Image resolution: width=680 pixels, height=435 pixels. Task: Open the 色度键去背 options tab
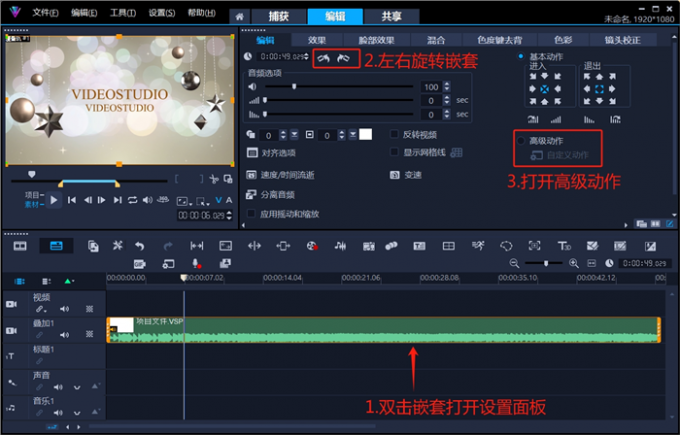pos(500,40)
